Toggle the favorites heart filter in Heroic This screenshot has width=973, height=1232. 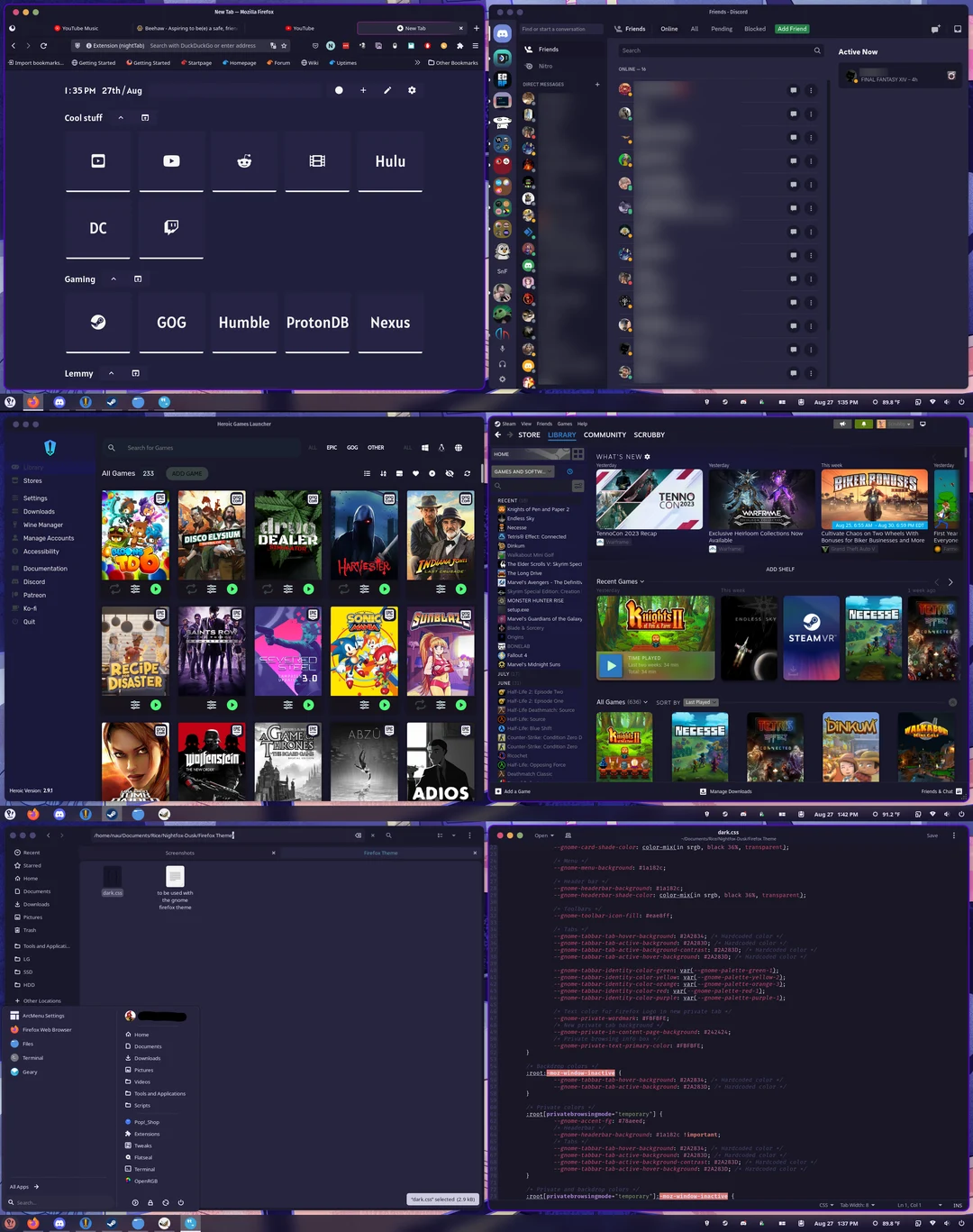[x=415, y=473]
